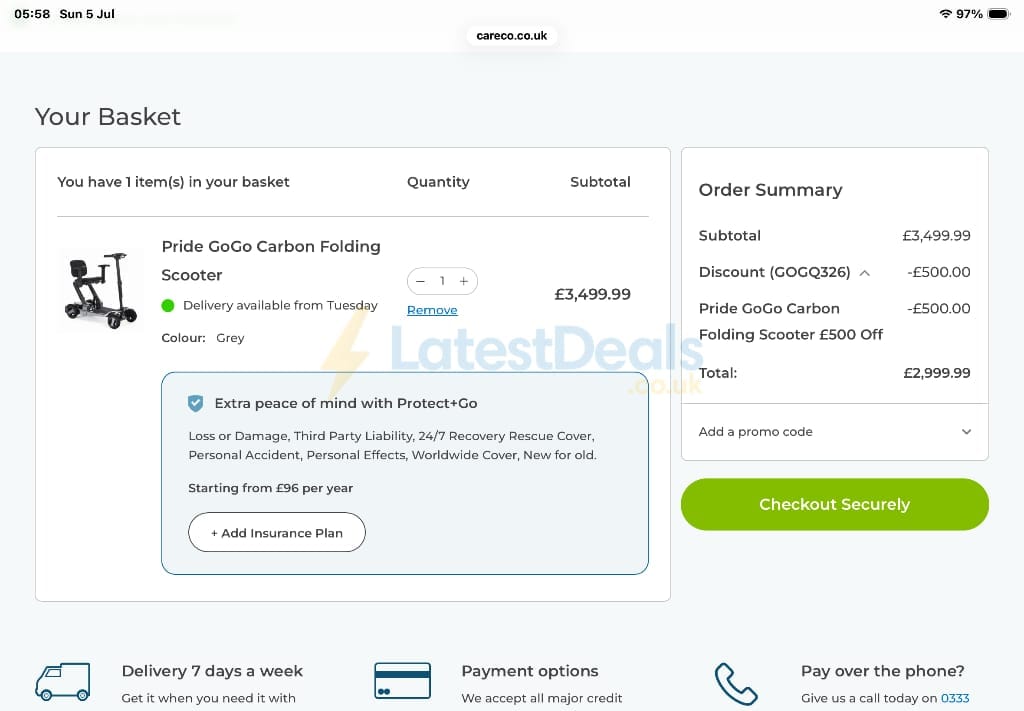
Task: Click the Colour: Grey label
Action: click(x=203, y=338)
